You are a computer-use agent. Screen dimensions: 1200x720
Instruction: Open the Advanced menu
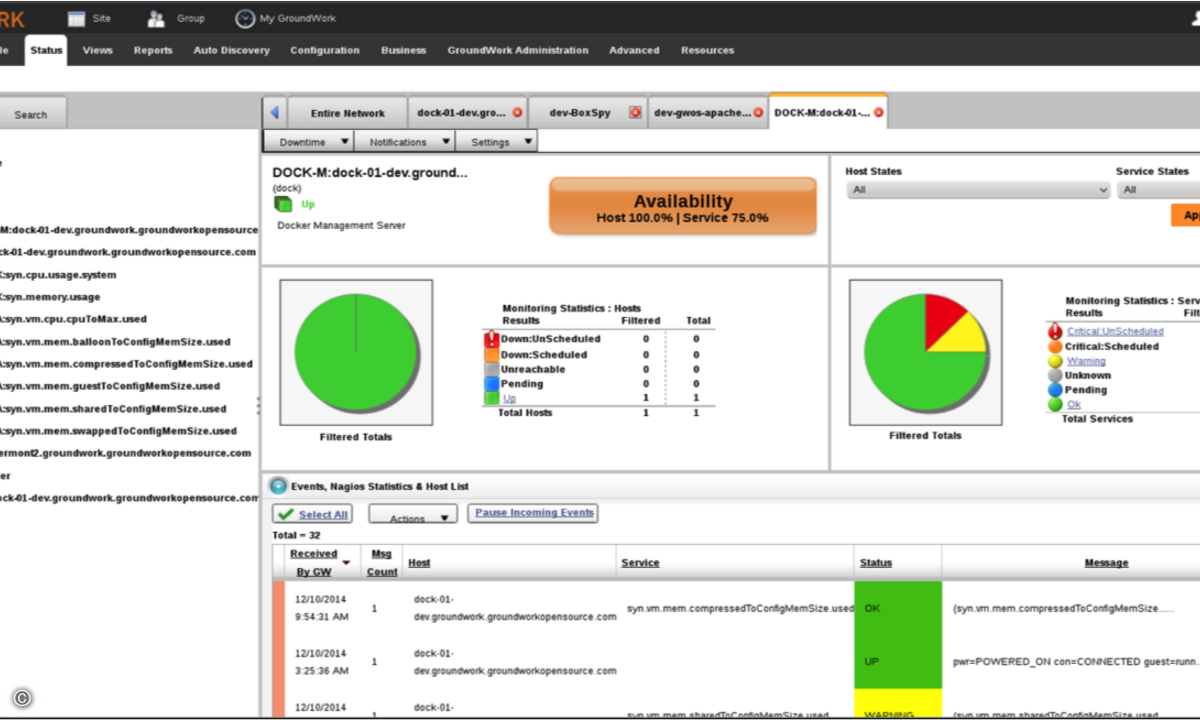click(x=634, y=50)
